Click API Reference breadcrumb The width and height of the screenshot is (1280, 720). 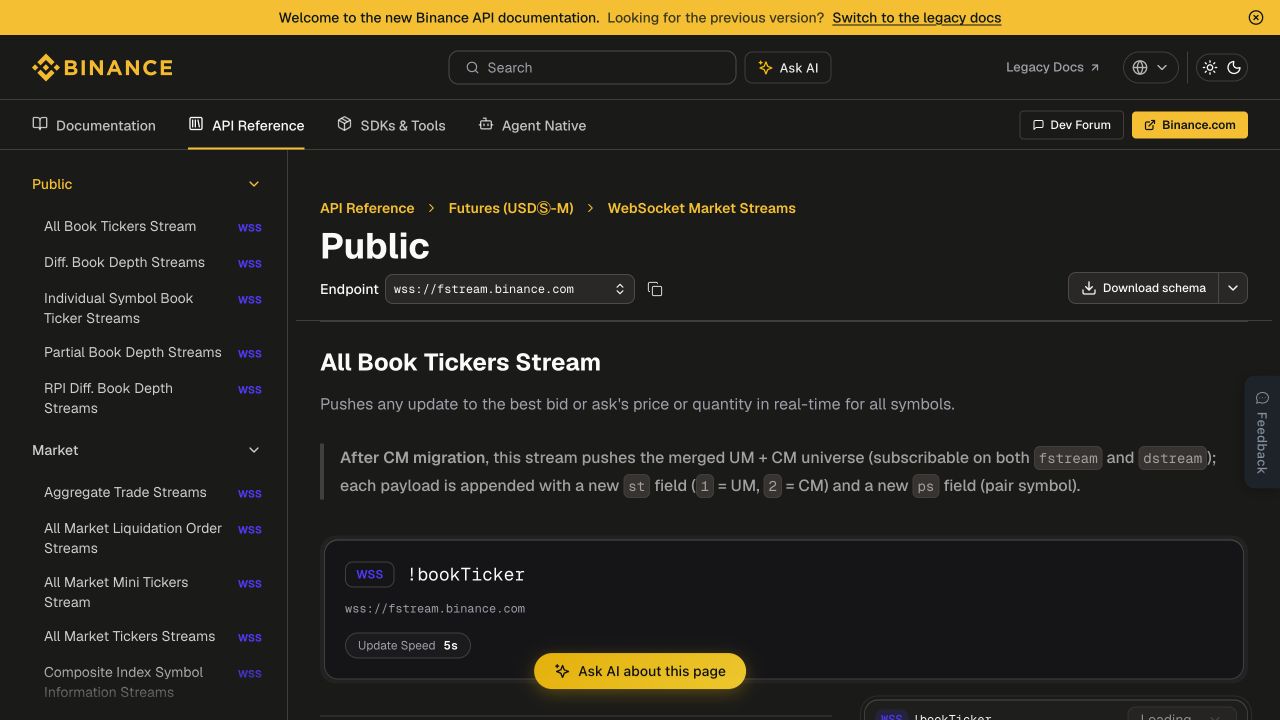click(367, 208)
